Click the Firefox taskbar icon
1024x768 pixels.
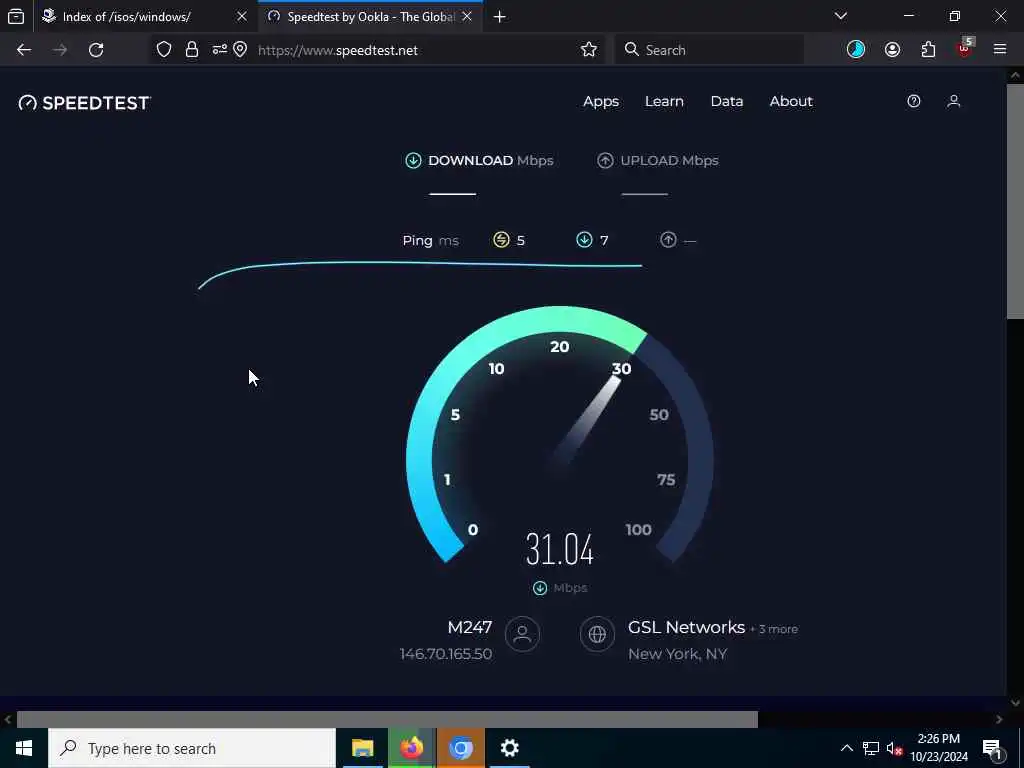click(411, 748)
